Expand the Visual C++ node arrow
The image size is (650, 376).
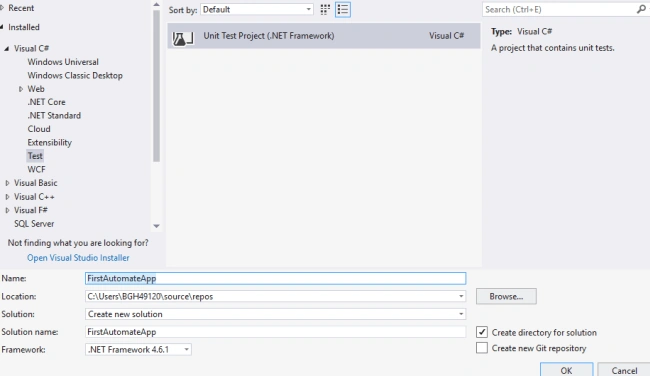coord(7,196)
